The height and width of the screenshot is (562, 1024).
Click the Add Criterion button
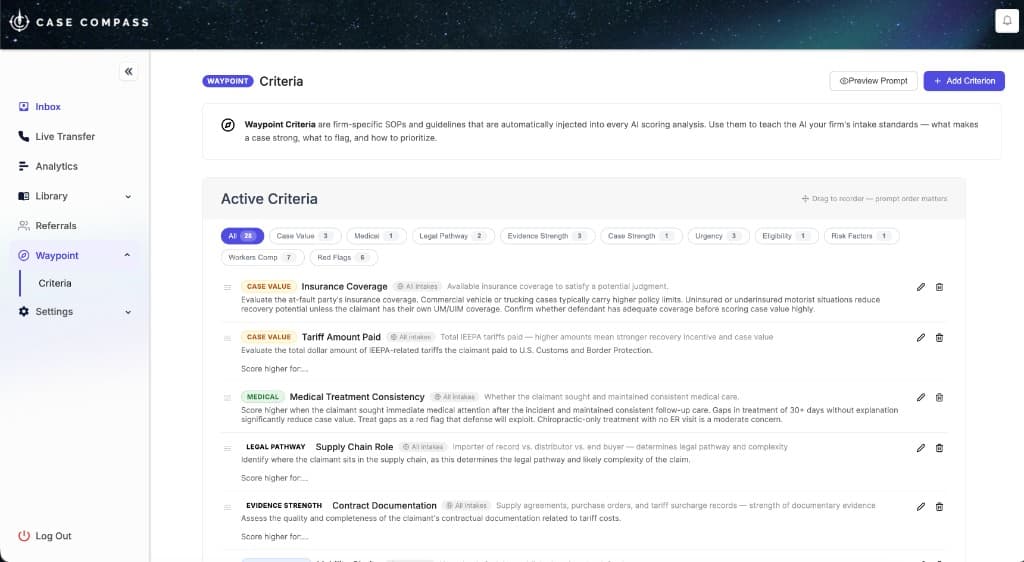[x=964, y=81]
